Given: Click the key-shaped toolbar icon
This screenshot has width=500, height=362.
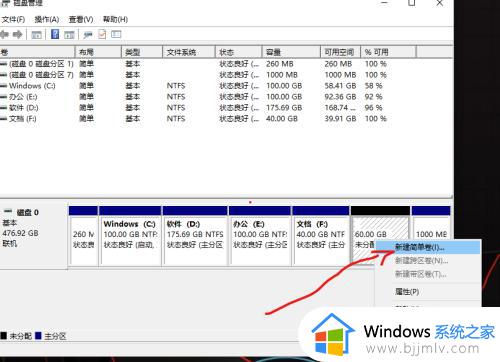Looking at the screenshot, I should tap(88, 34).
